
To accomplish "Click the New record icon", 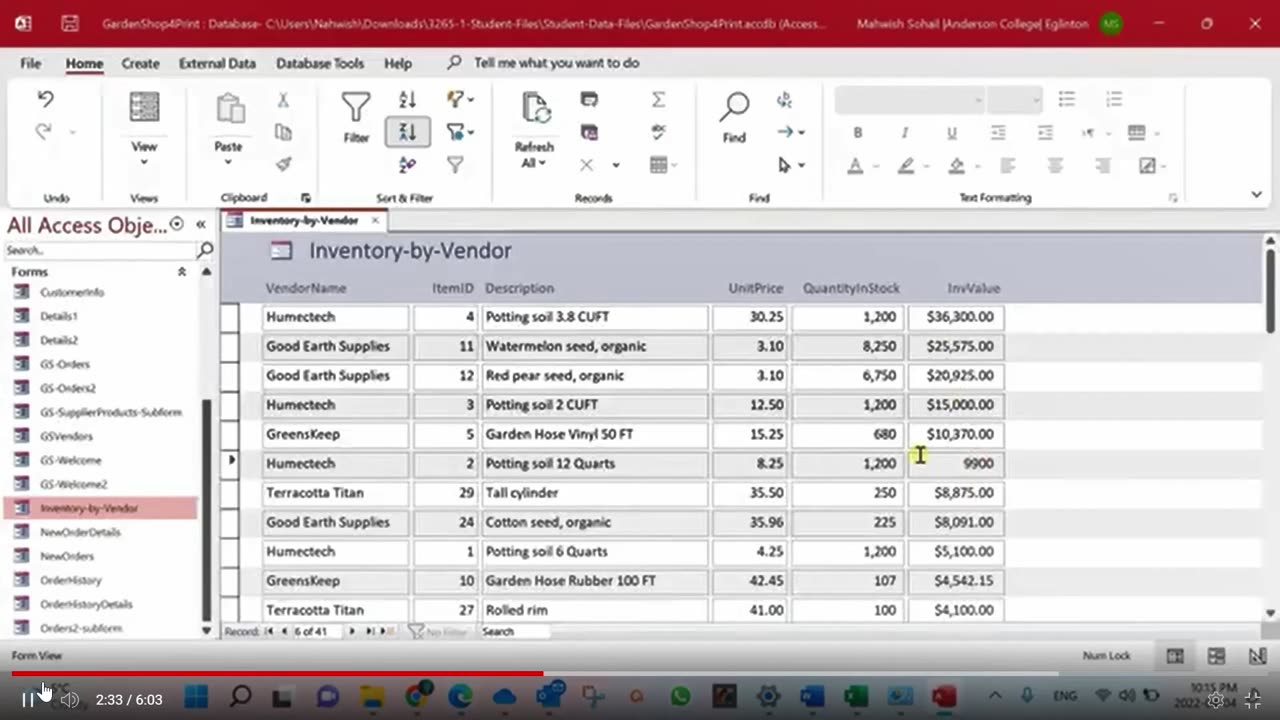I will (589, 99).
